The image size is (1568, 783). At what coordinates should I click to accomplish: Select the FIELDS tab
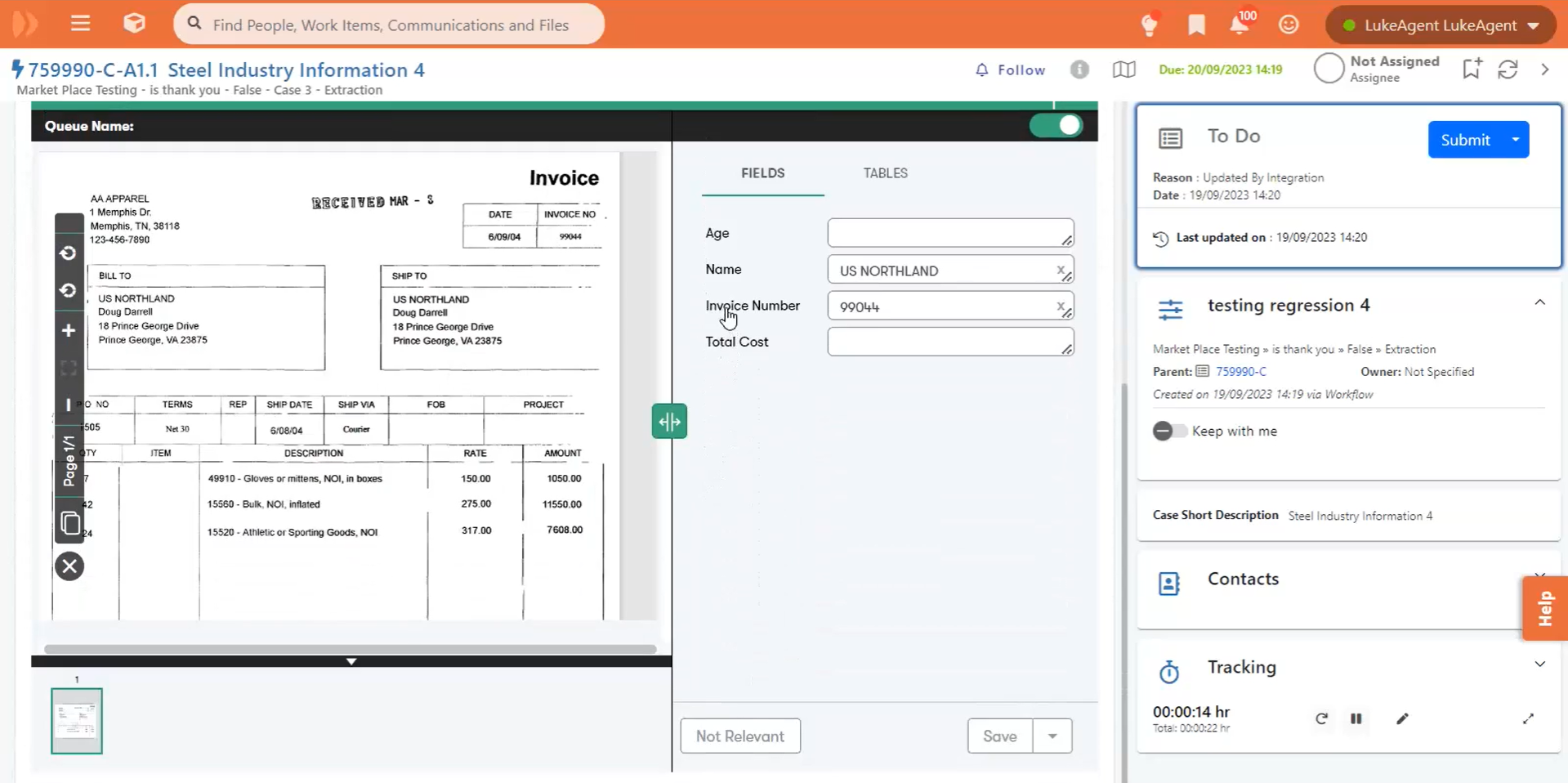click(762, 173)
